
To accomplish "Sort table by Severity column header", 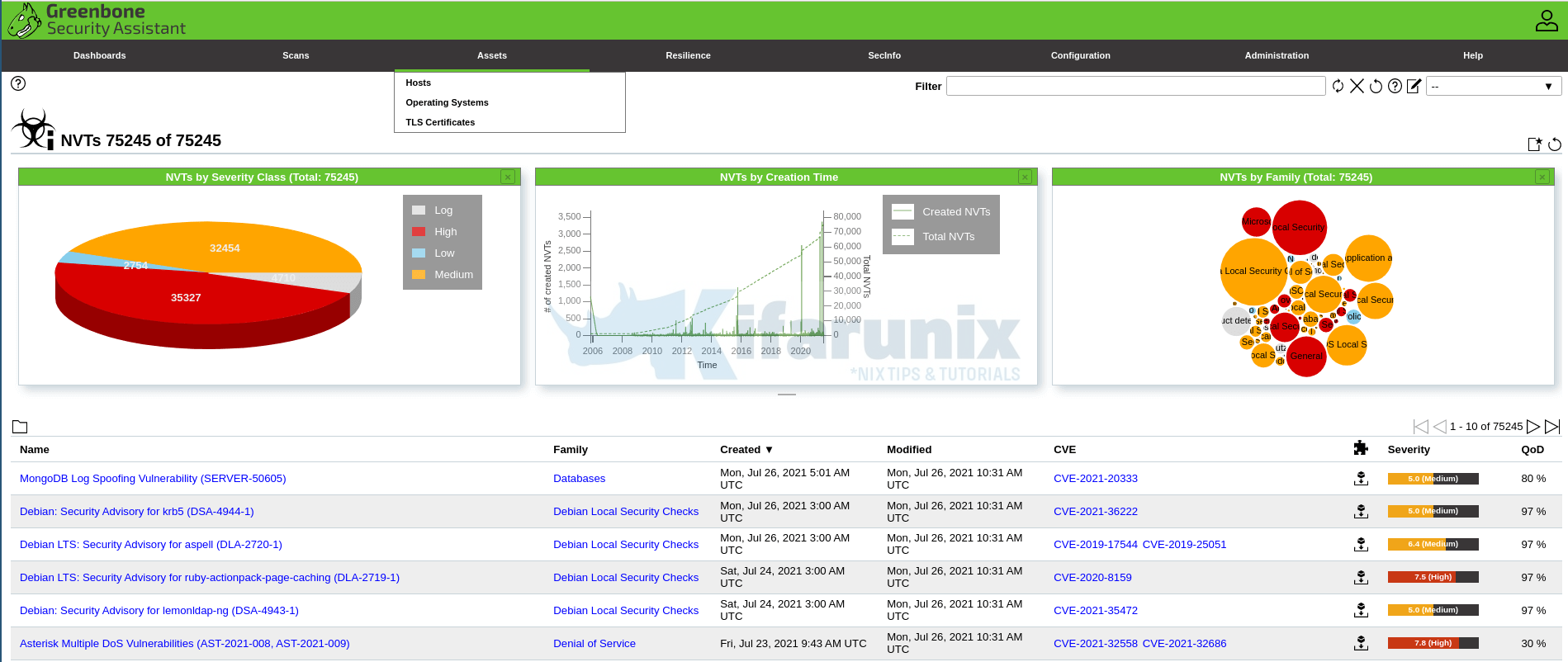I will [x=1409, y=450].
